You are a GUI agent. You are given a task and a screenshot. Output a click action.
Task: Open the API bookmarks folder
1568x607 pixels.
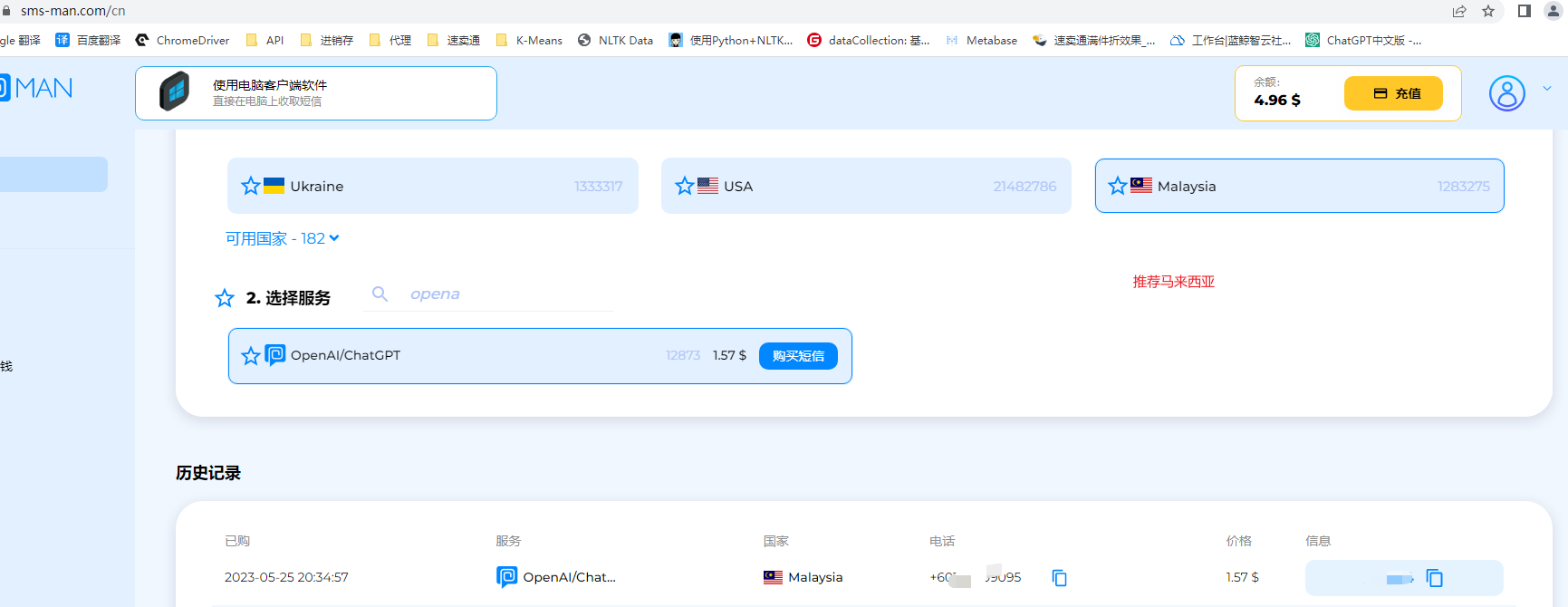[265, 40]
